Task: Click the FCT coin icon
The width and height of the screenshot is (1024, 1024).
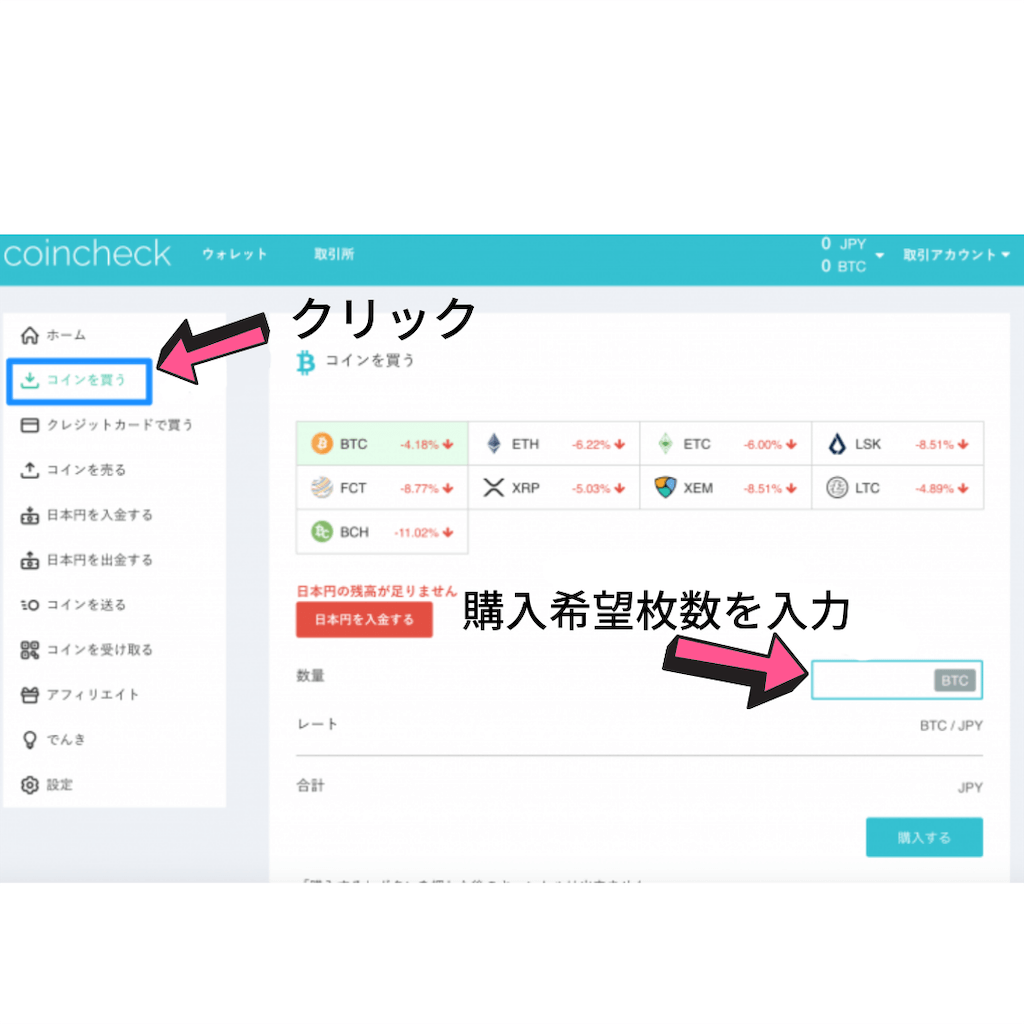Action: coord(321,487)
